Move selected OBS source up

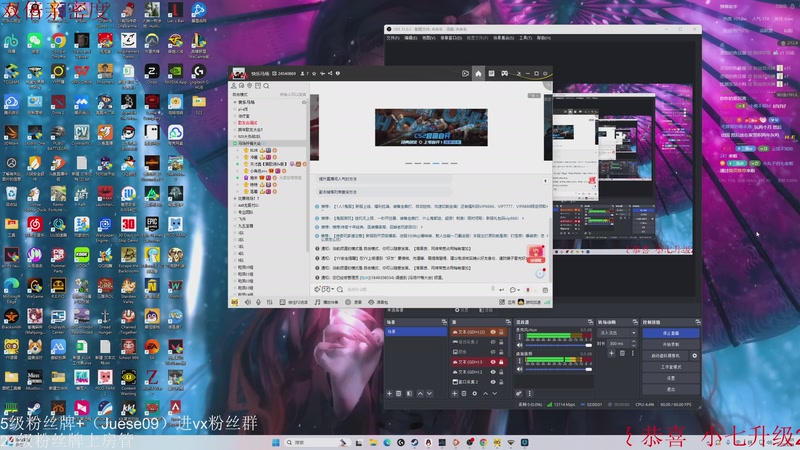point(485,393)
